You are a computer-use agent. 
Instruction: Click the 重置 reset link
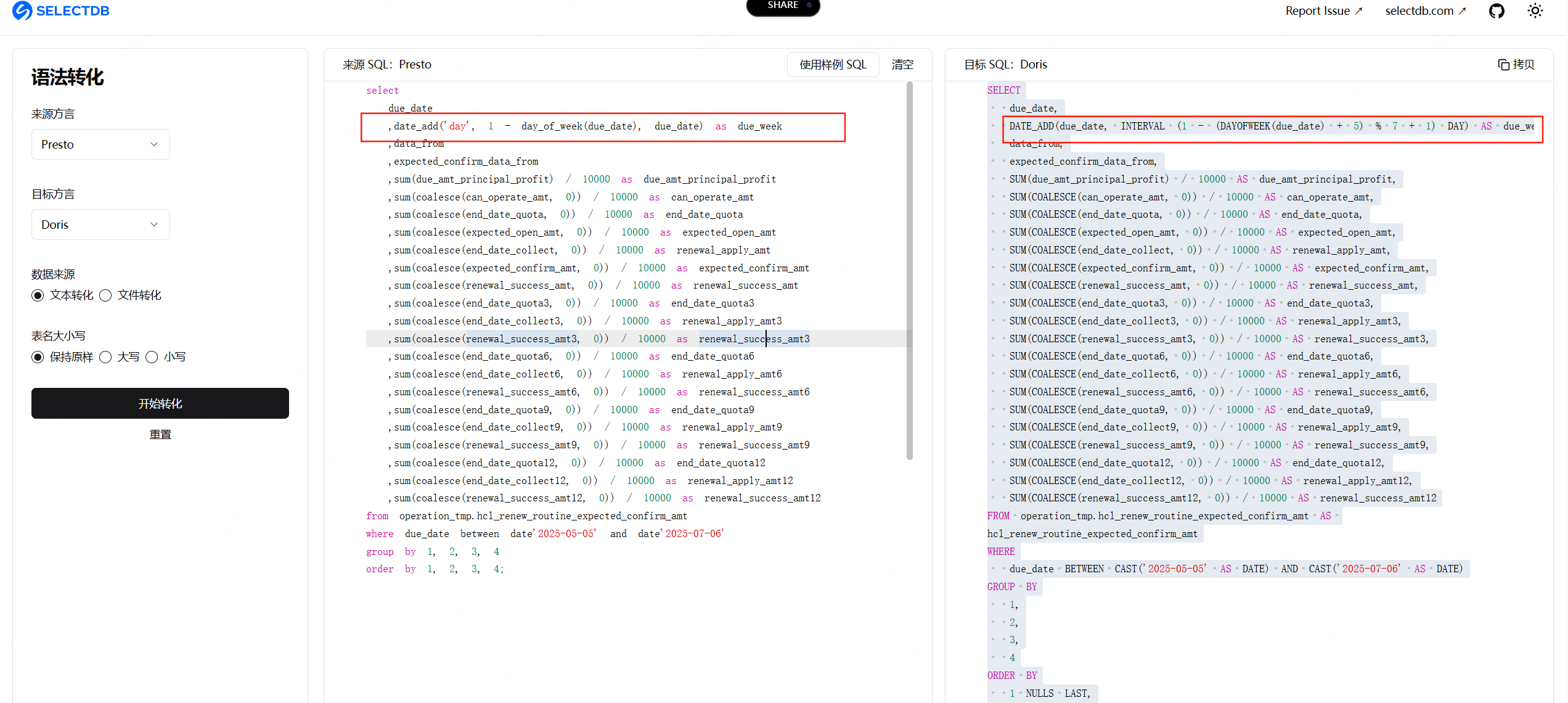pyautogui.click(x=160, y=435)
